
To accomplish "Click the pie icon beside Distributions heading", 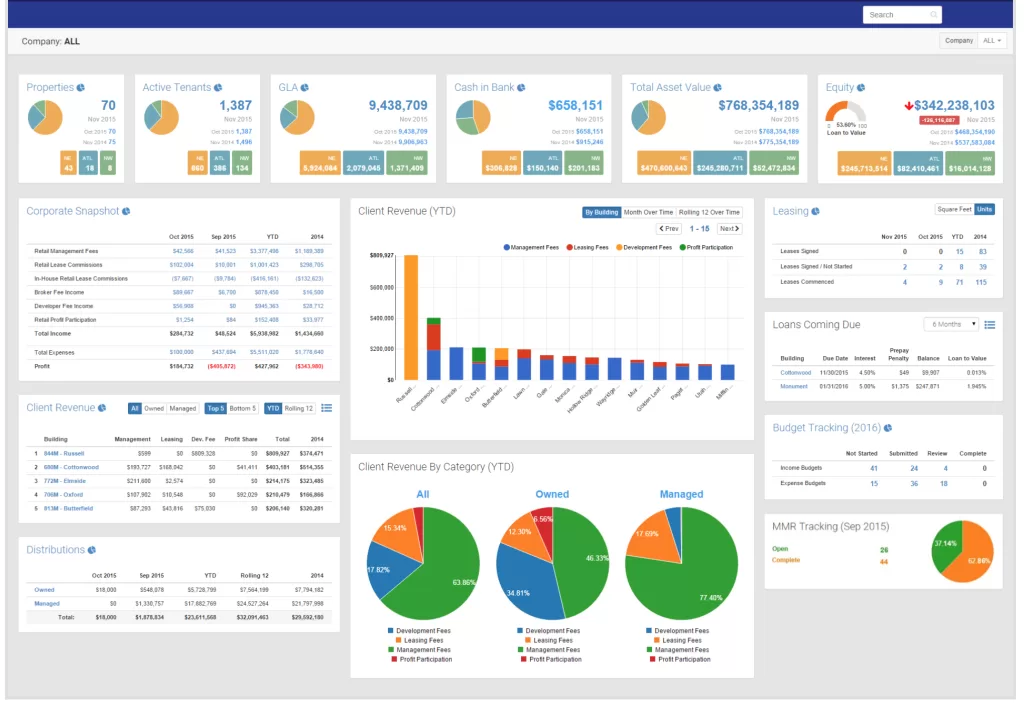I will point(92,549).
